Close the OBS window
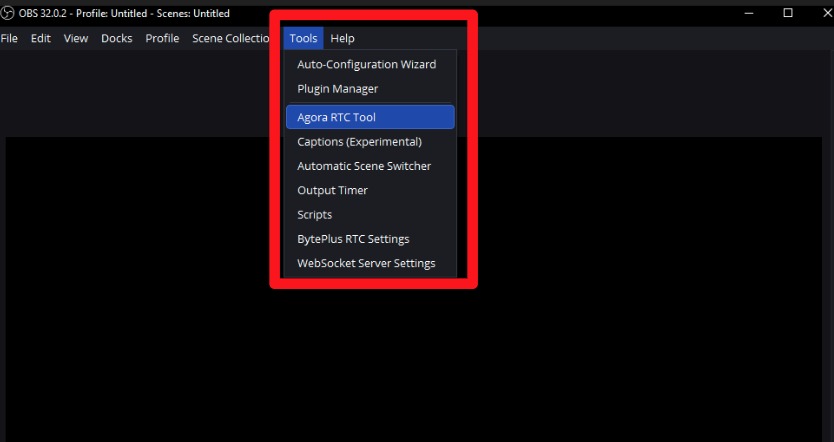The width and height of the screenshot is (834, 442). pos(827,13)
